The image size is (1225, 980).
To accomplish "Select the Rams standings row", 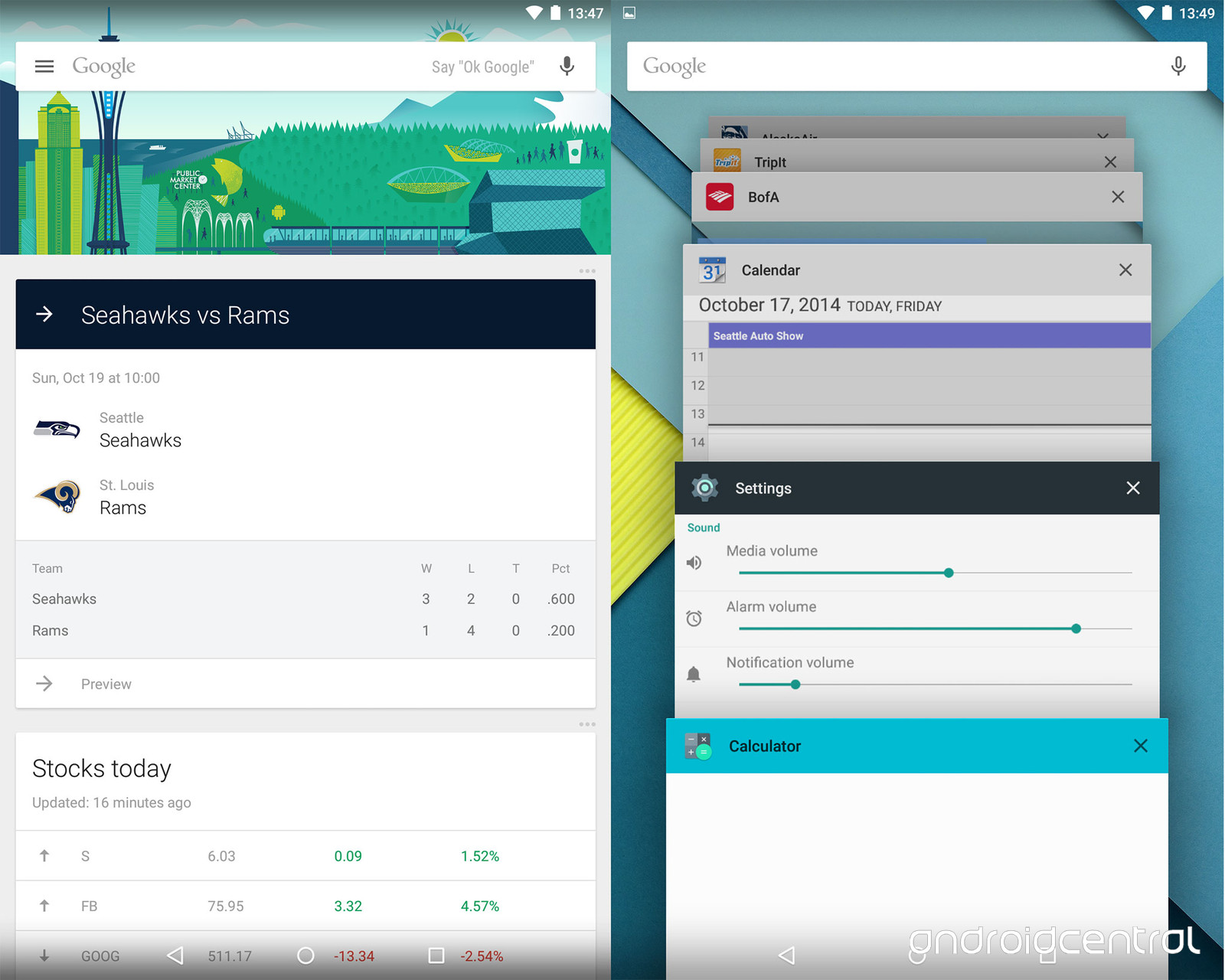I will (305, 631).
